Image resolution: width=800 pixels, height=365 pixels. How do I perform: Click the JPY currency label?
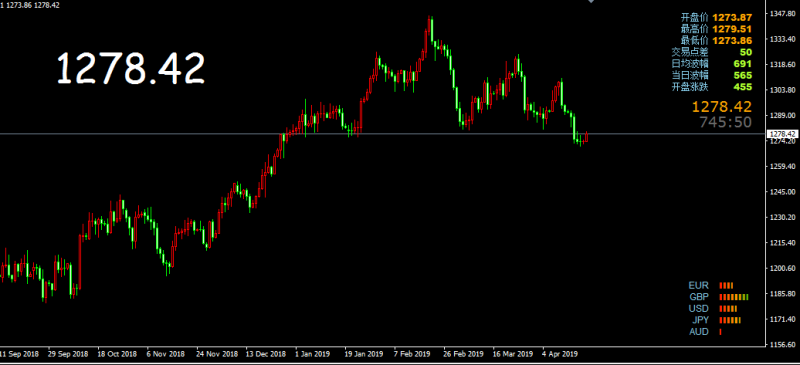(700, 320)
